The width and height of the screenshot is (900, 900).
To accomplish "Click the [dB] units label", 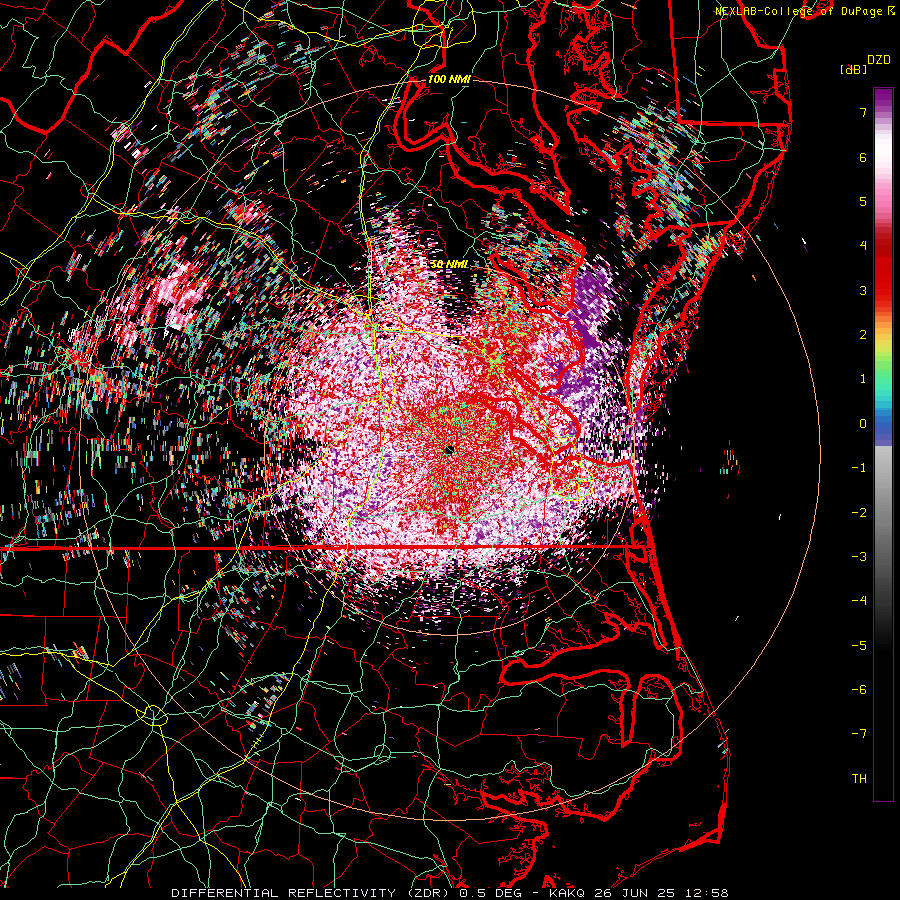I will [852, 69].
